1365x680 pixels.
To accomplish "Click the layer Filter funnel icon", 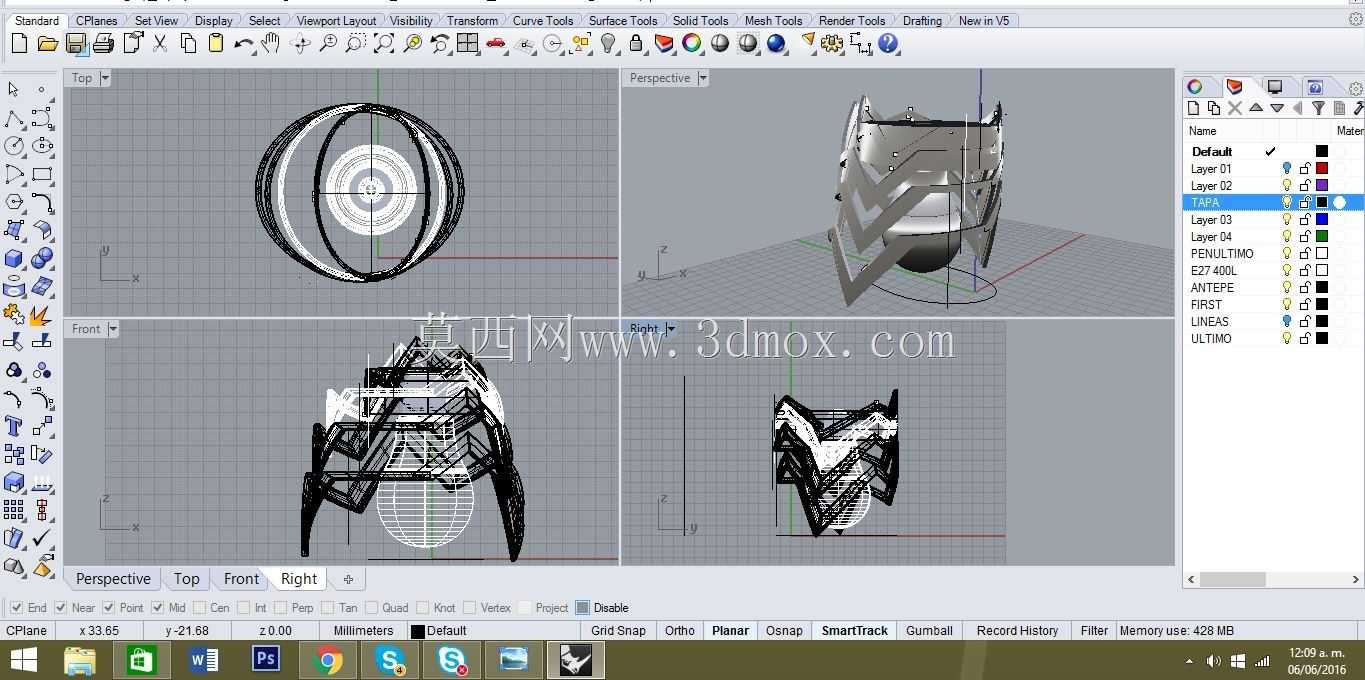I will coord(1318,108).
